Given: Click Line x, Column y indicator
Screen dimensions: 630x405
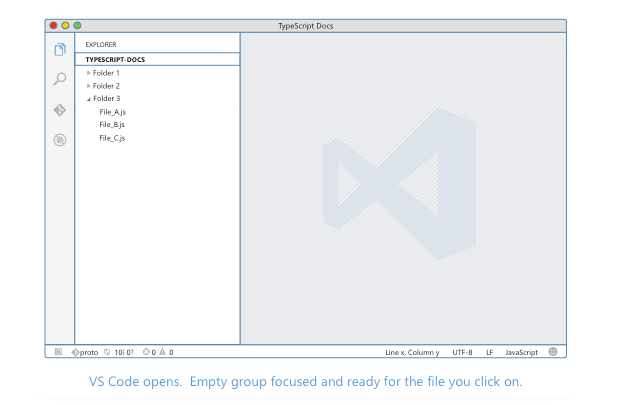Looking at the screenshot, I should tap(412, 352).
